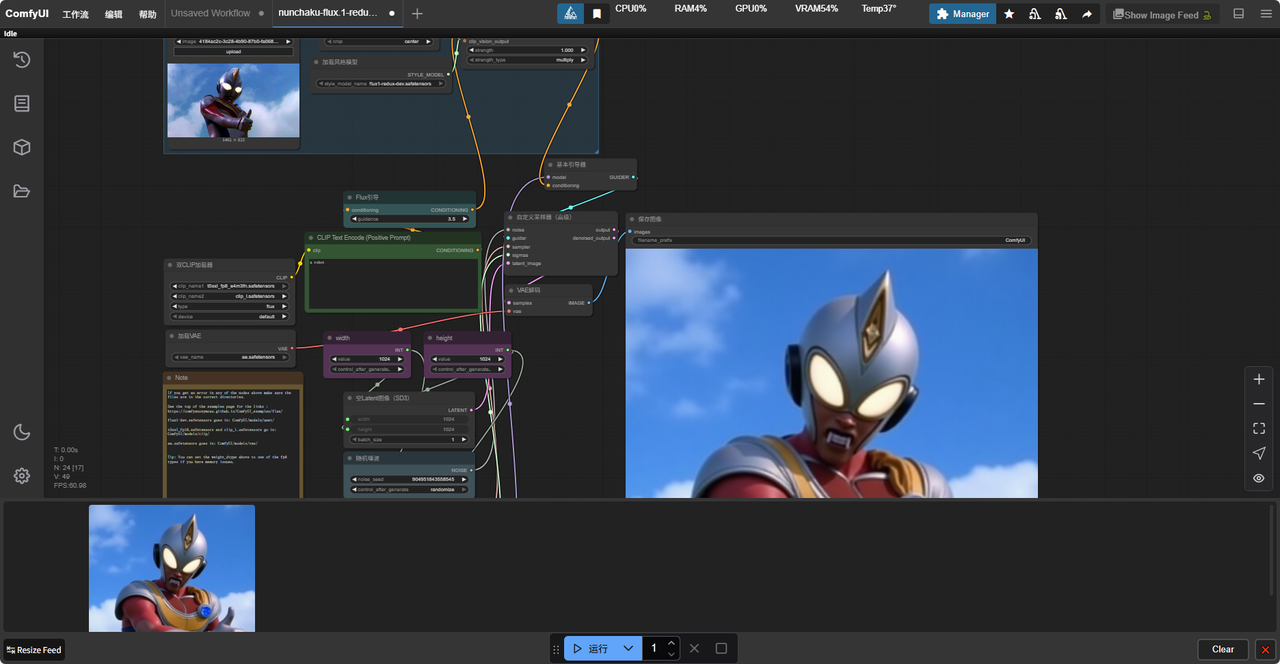This screenshot has height=664, width=1280.
Task: Click the Clear button in the image feed
Action: coord(1223,649)
